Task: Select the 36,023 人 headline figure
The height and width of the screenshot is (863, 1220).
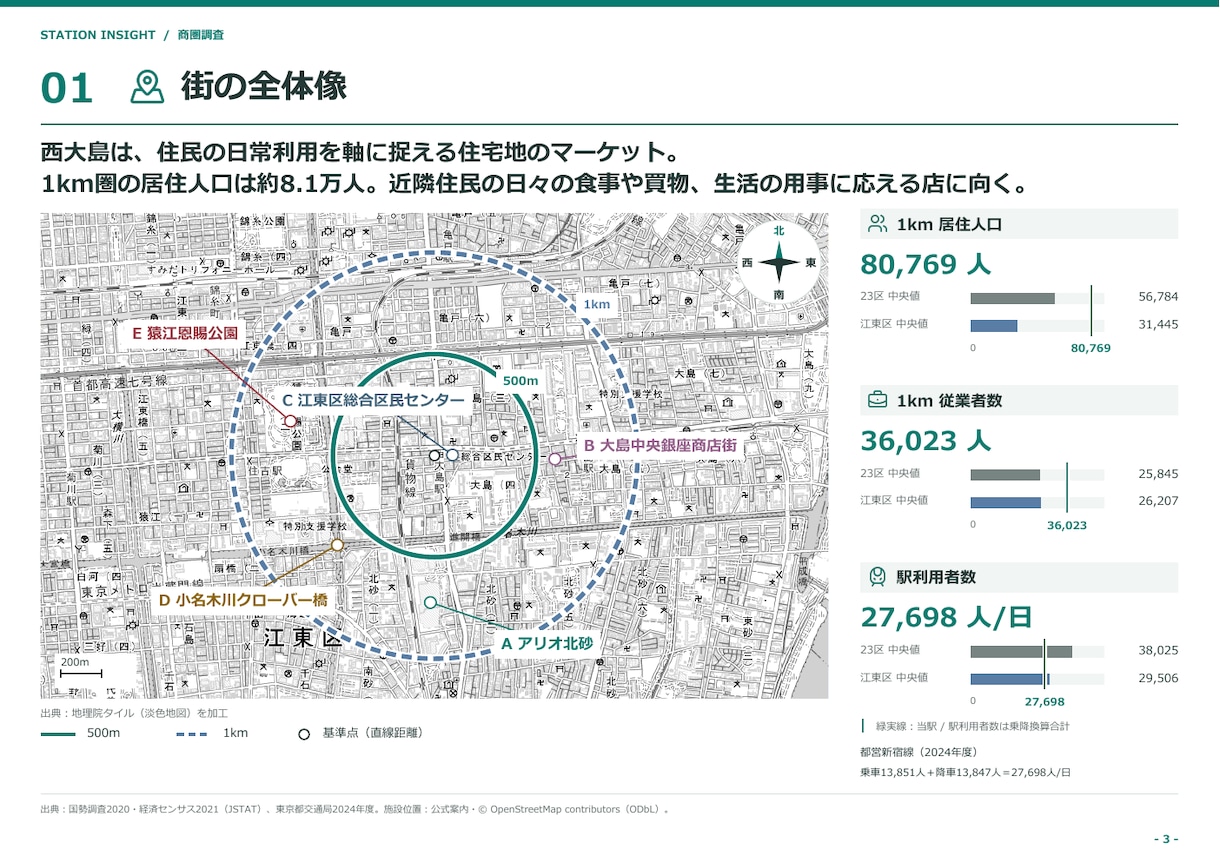Action: (925, 441)
